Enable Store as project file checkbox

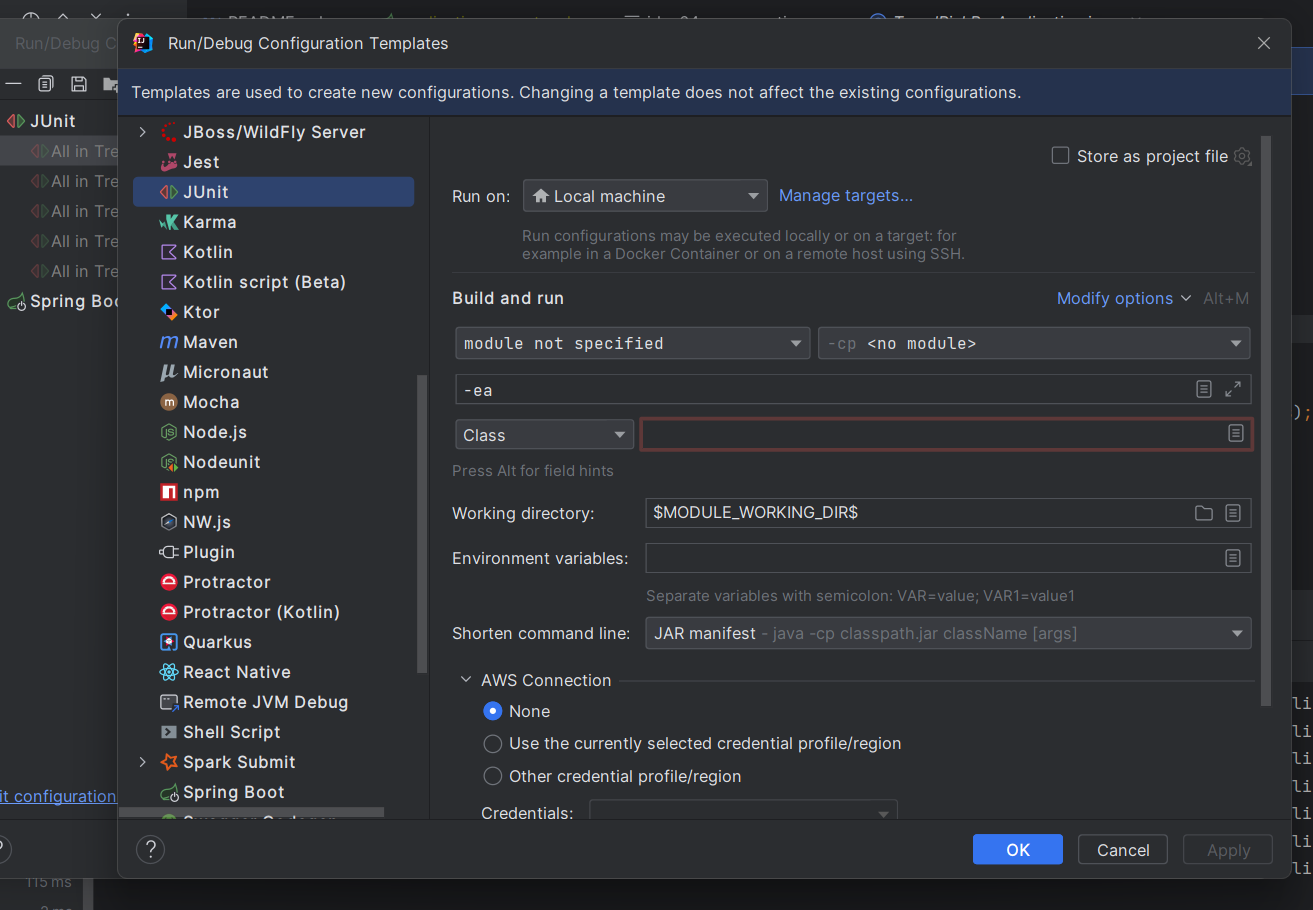coord(1061,156)
